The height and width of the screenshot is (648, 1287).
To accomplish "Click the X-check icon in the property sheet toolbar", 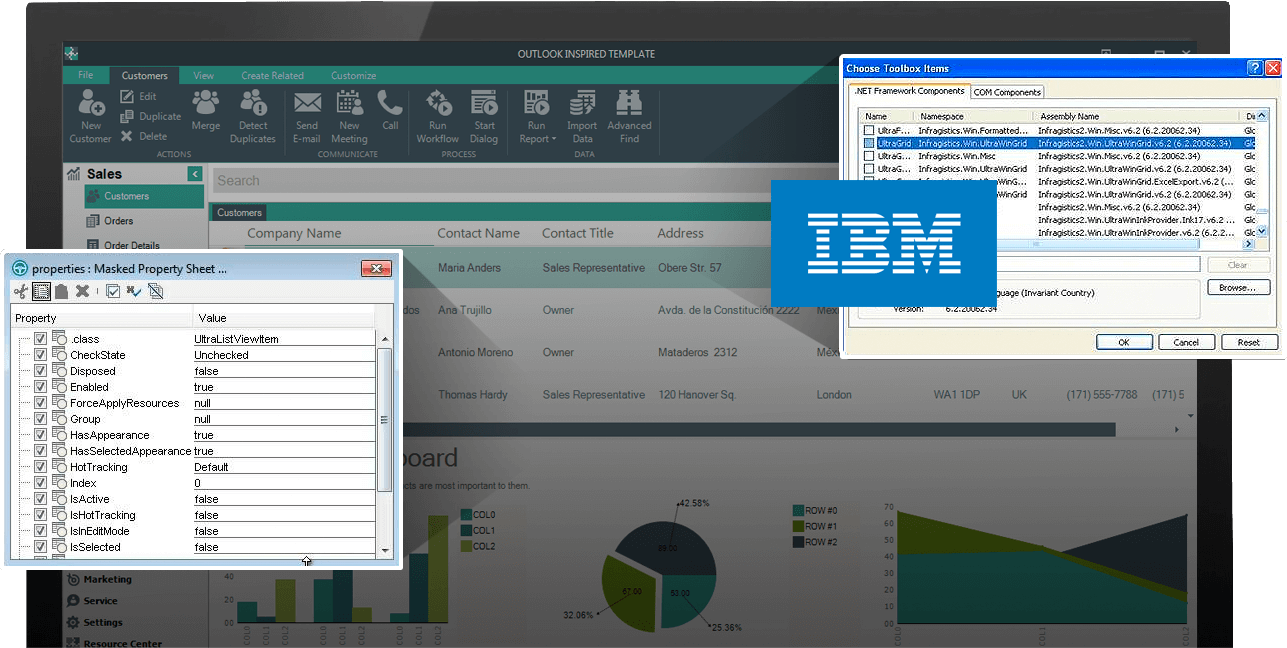I will [134, 291].
